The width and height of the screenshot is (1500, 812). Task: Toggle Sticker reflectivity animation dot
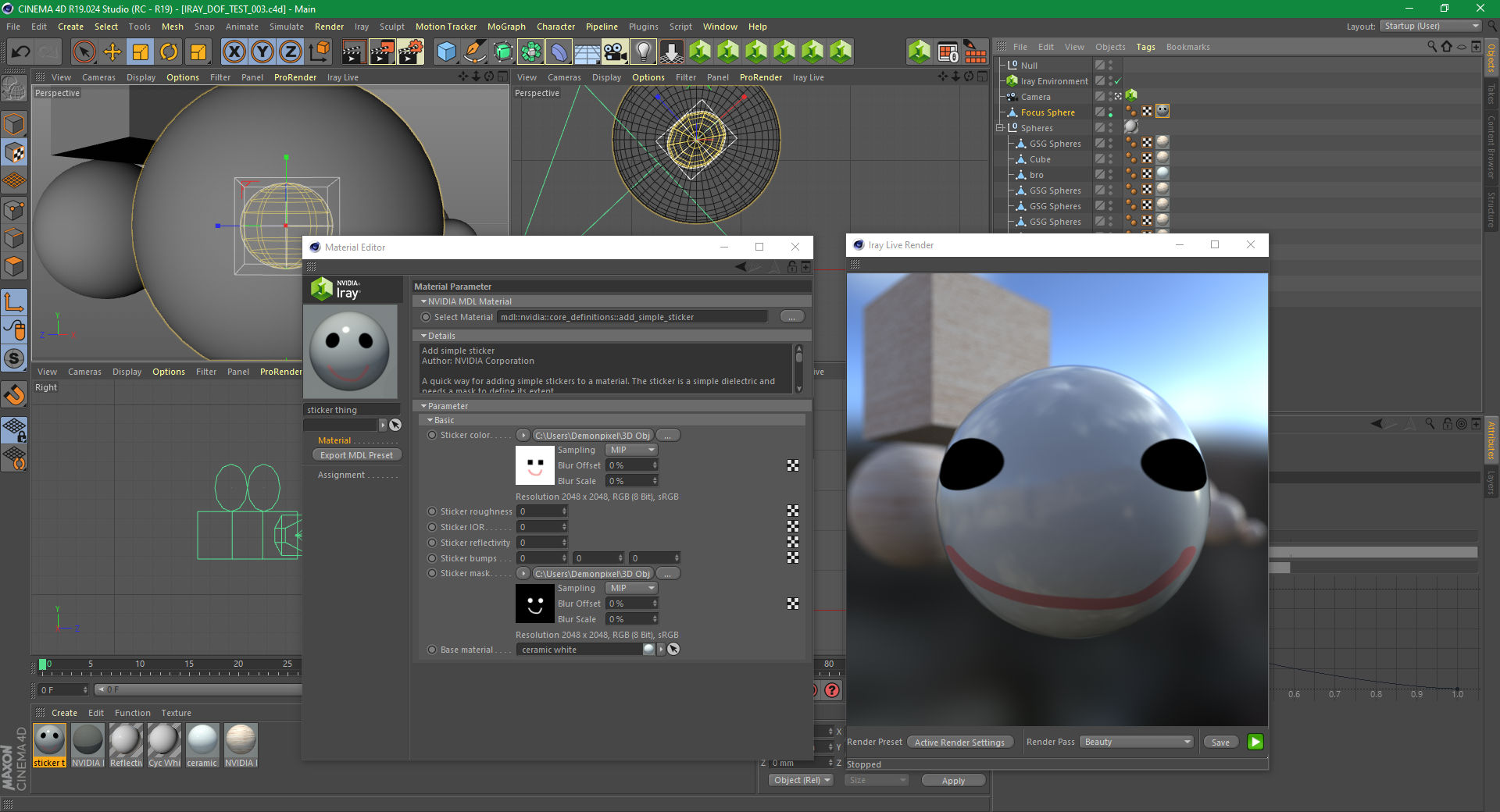click(x=432, y=543)
